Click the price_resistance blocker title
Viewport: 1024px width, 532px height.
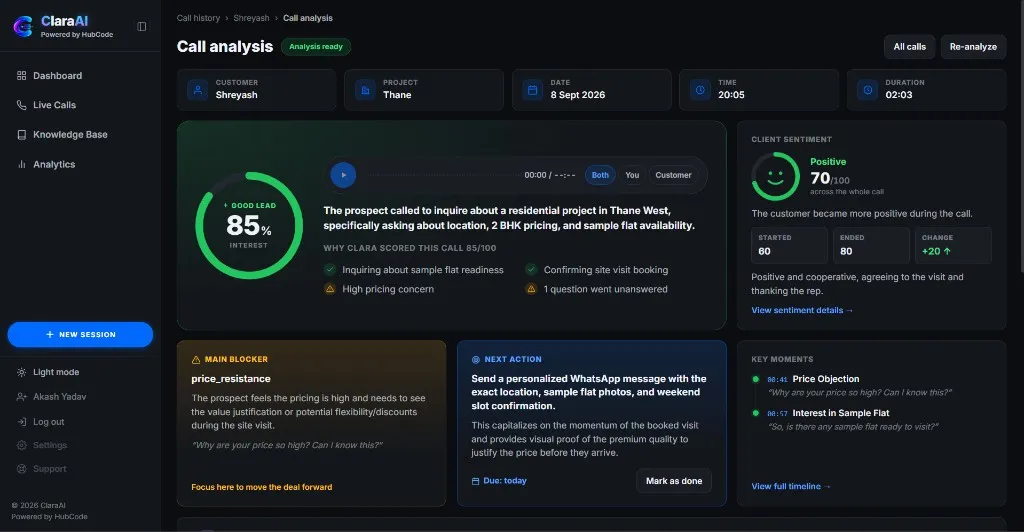(x=231, y=379)
